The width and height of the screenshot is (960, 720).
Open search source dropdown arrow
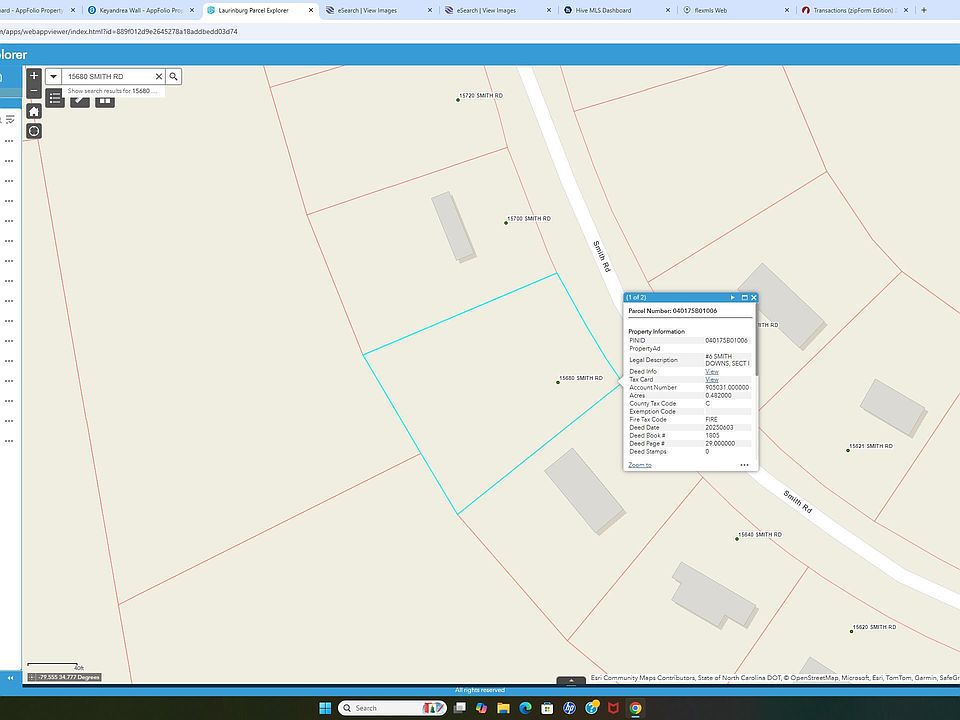click(x=53, y=76)
